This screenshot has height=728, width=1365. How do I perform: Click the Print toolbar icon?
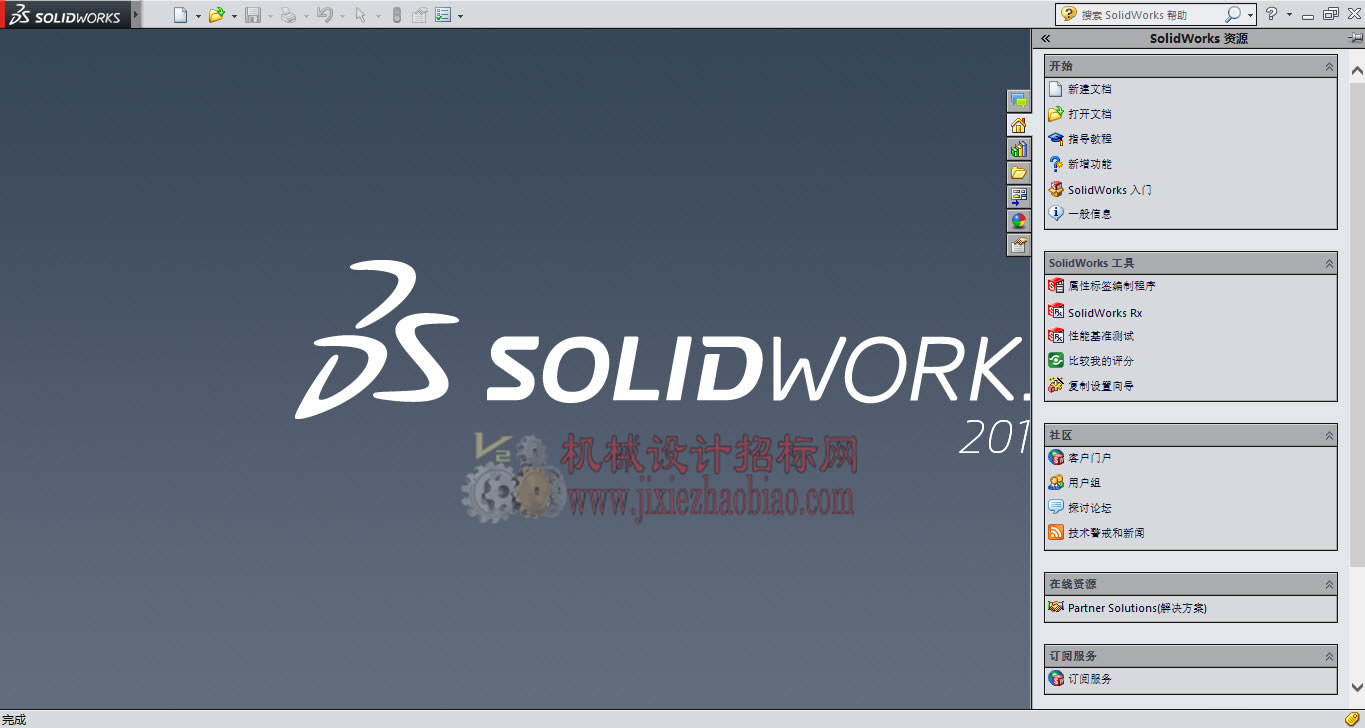[x=288, y=15]
